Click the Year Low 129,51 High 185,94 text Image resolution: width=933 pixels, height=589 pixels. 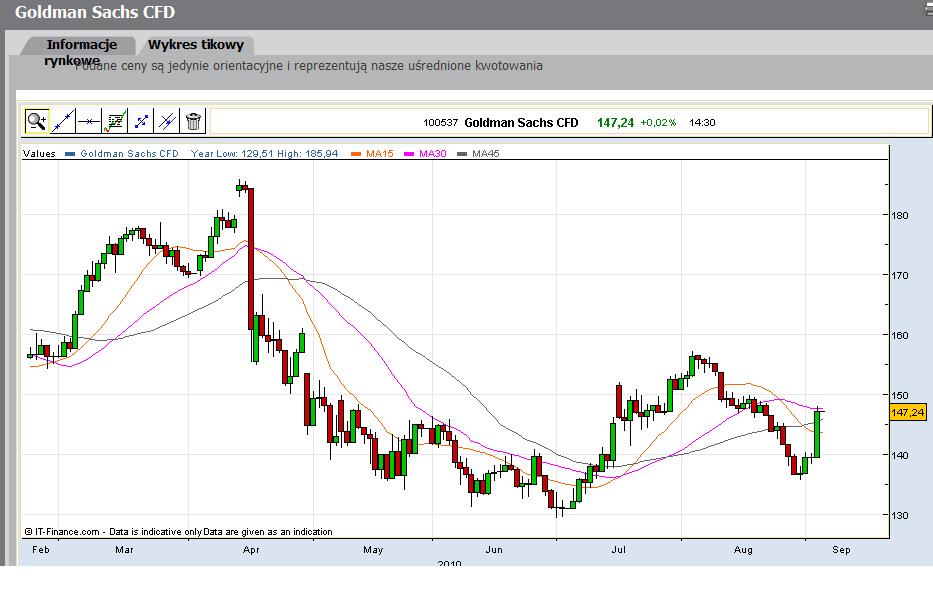(264, 153)
